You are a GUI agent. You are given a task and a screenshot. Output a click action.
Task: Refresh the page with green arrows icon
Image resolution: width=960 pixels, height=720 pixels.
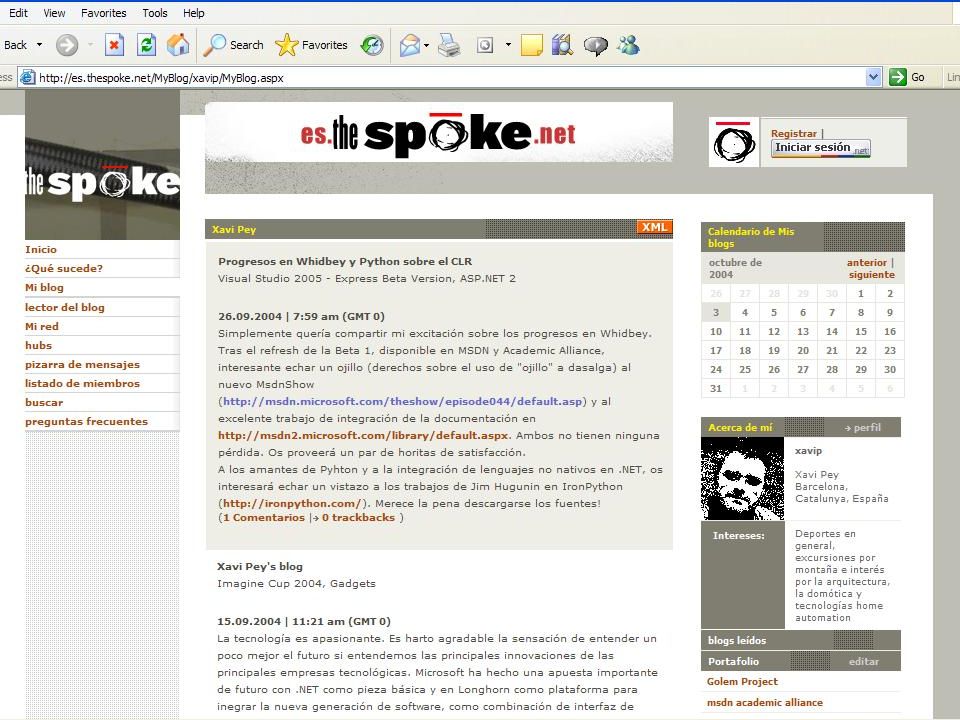146,45
